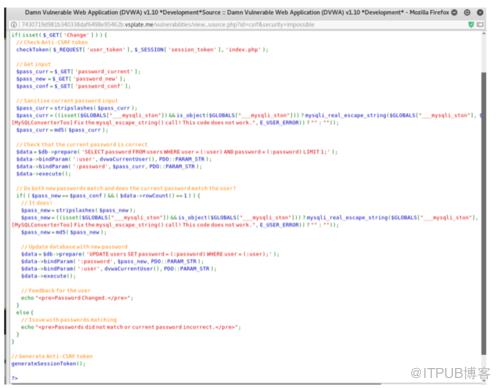Click the line "if( isset( $_GET[ 'Change' ] ) ) {"
500x388 pixels.
[59, 35]
